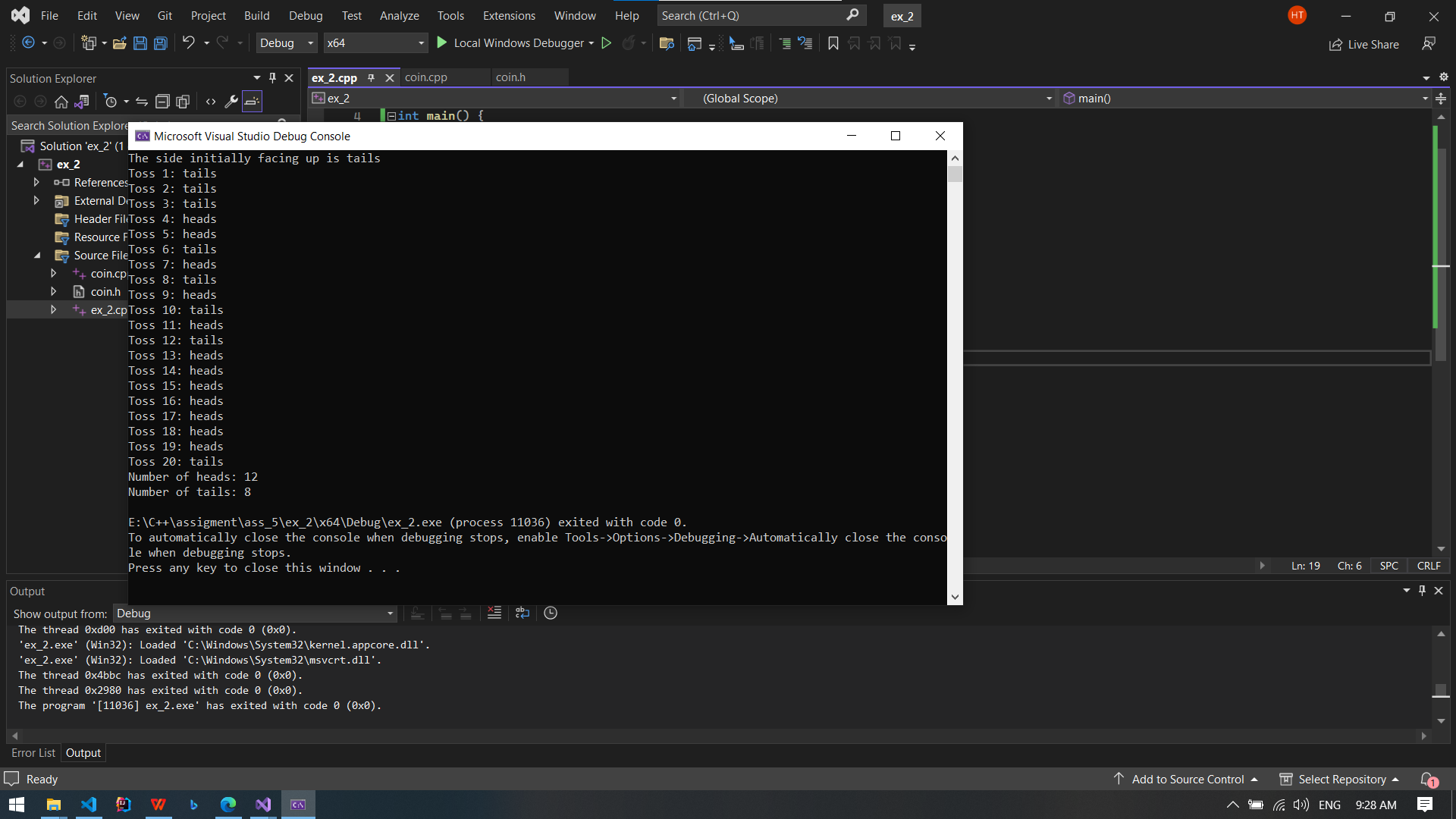This screenshot has width=1456, height=819.
Task: Expand the coin.h tree node
Action: (53, 291)
